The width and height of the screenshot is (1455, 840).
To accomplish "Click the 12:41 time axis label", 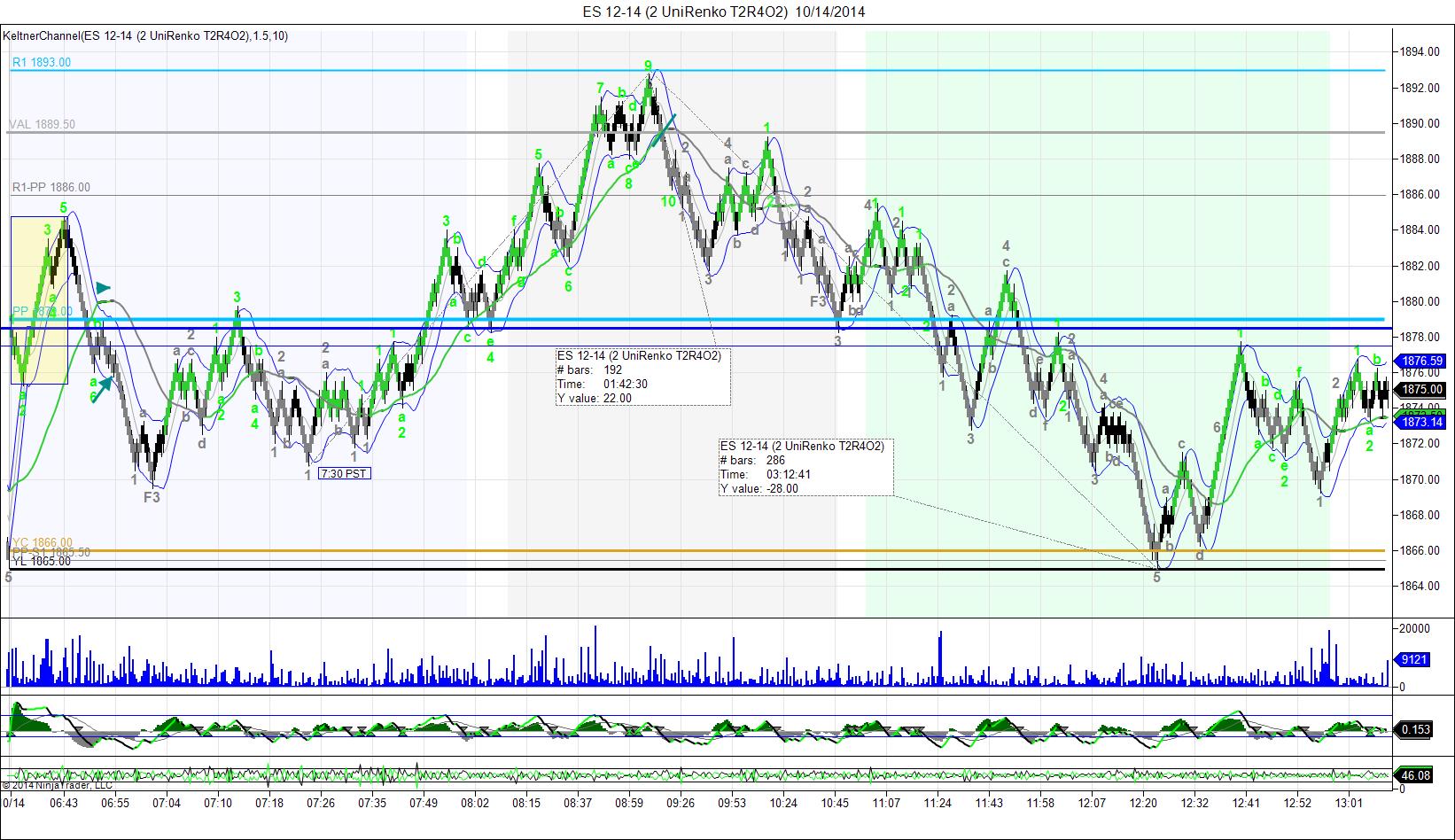I will (x=1246, y=804).
